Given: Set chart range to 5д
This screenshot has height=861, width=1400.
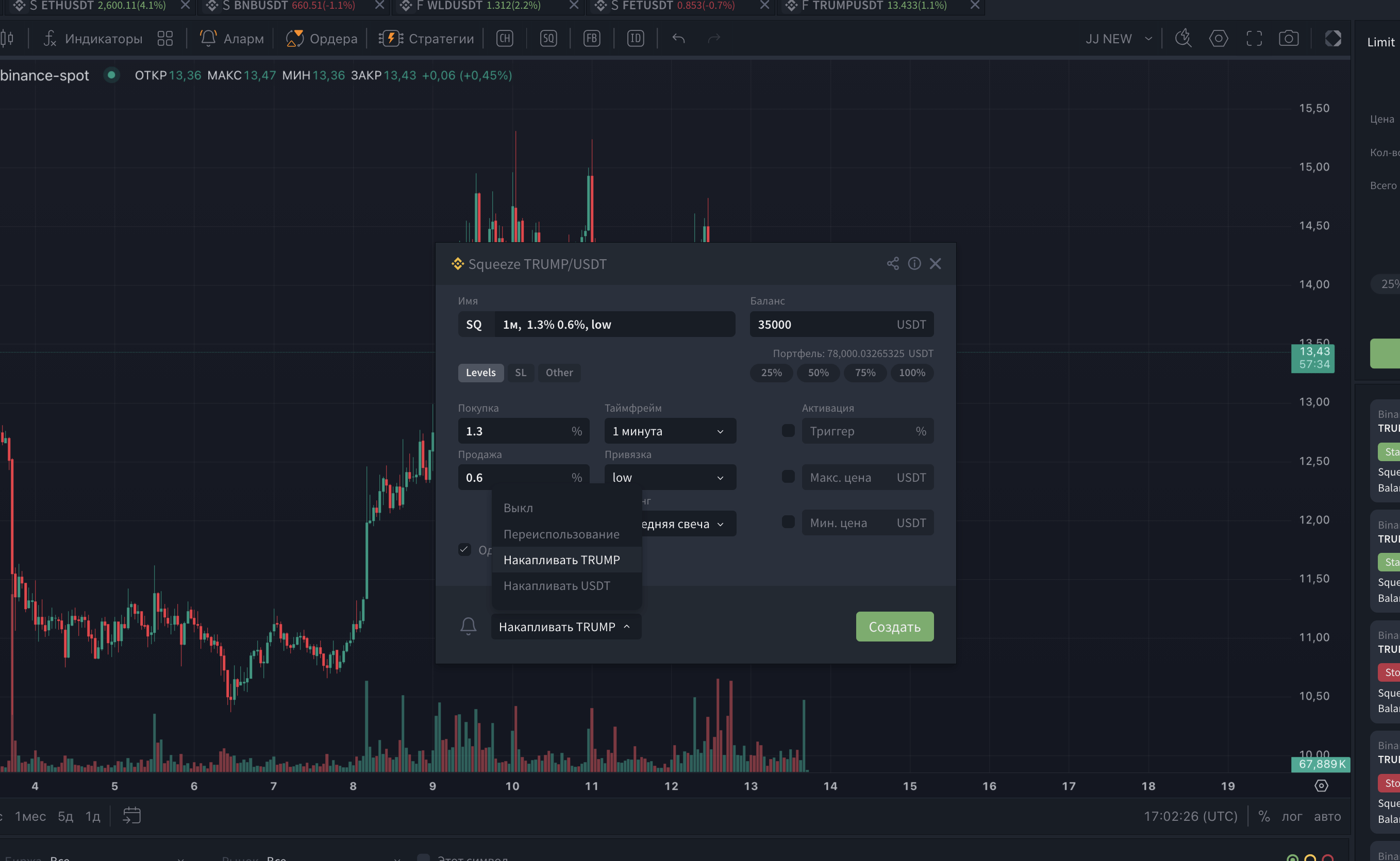Looking at the screenshot, I should (65, 816).
